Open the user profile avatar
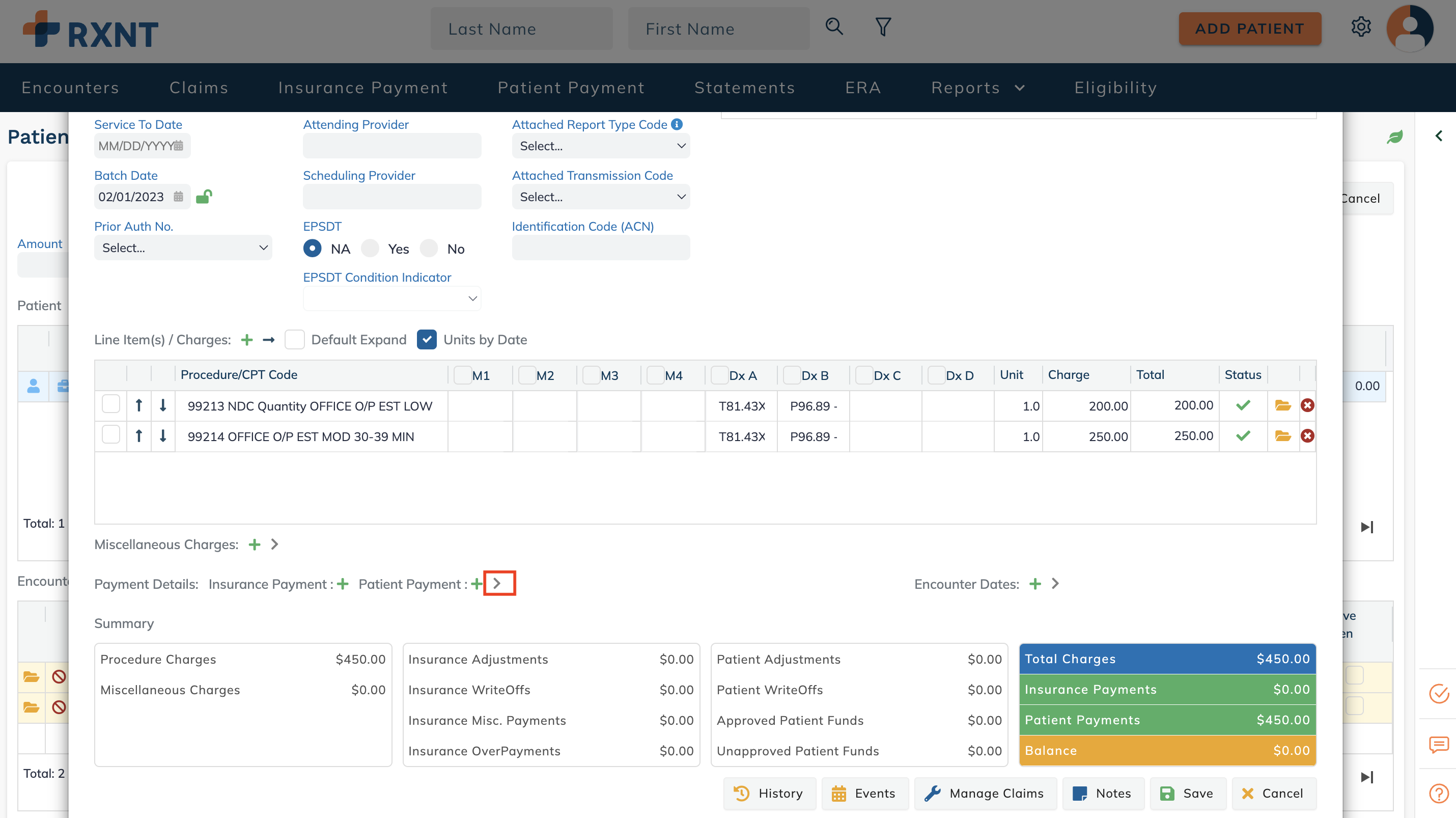 pyautogui.click(x=1410, y=28)
